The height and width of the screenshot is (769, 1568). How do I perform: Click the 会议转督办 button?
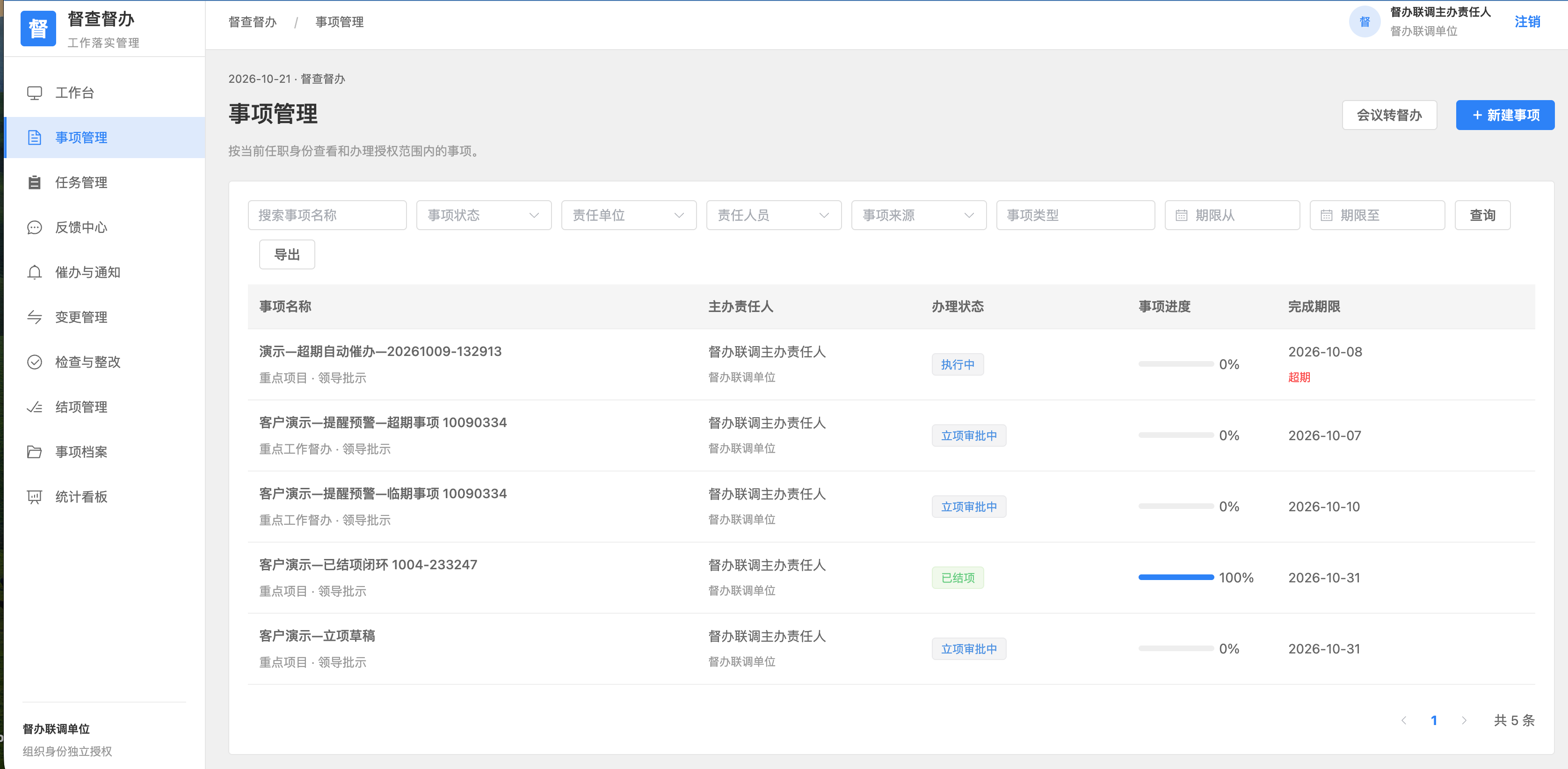pos(1389,115)
